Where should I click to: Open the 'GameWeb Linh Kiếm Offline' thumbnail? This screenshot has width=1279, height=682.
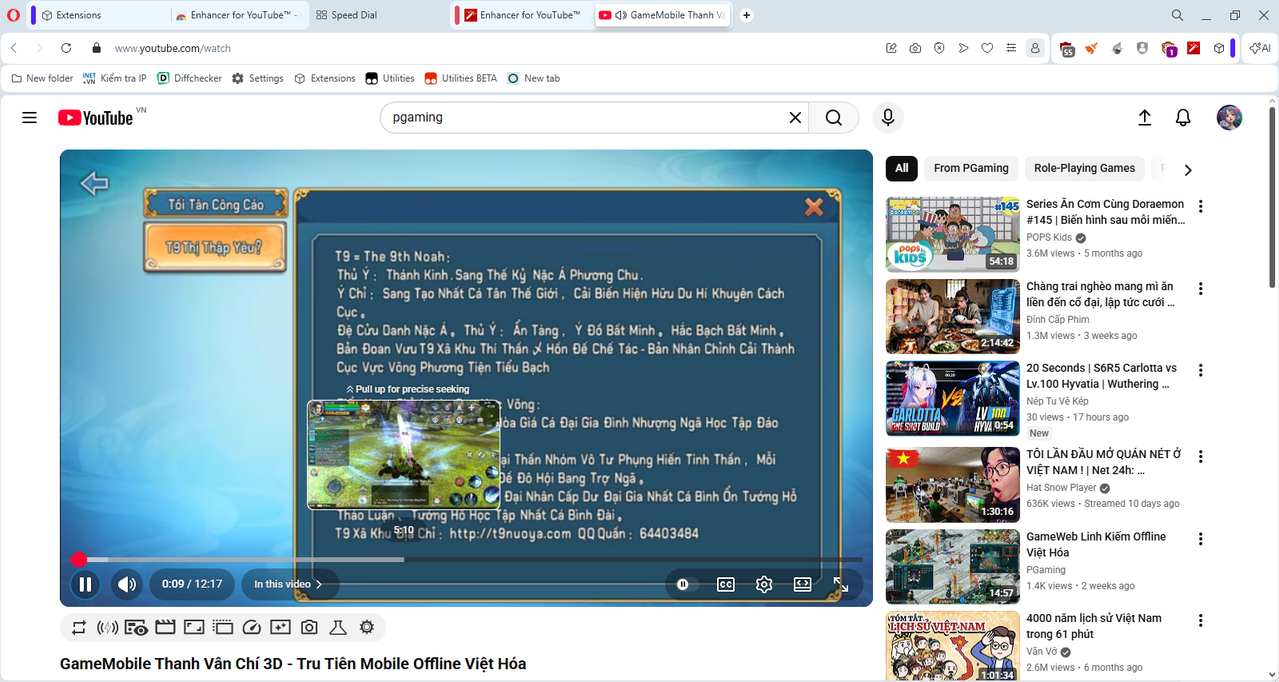click(x=953, y=566)
